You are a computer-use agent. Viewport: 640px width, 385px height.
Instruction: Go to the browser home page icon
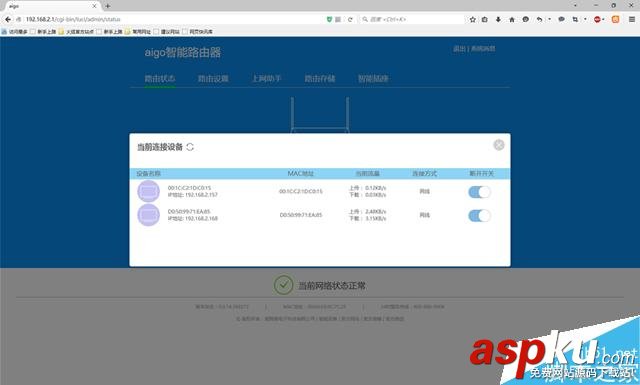[512, 19]
